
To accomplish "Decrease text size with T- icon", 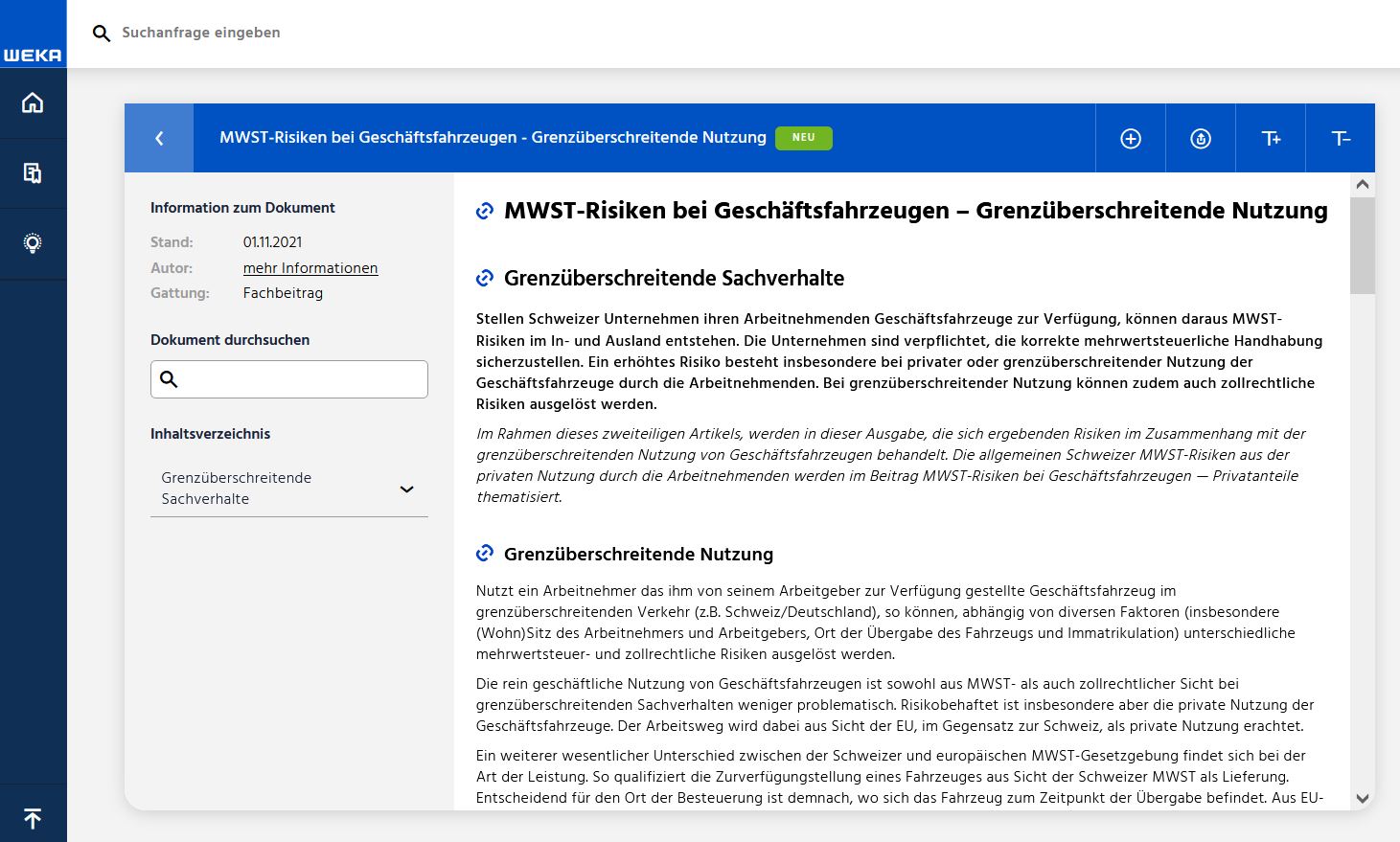I will pos(1341,139).
